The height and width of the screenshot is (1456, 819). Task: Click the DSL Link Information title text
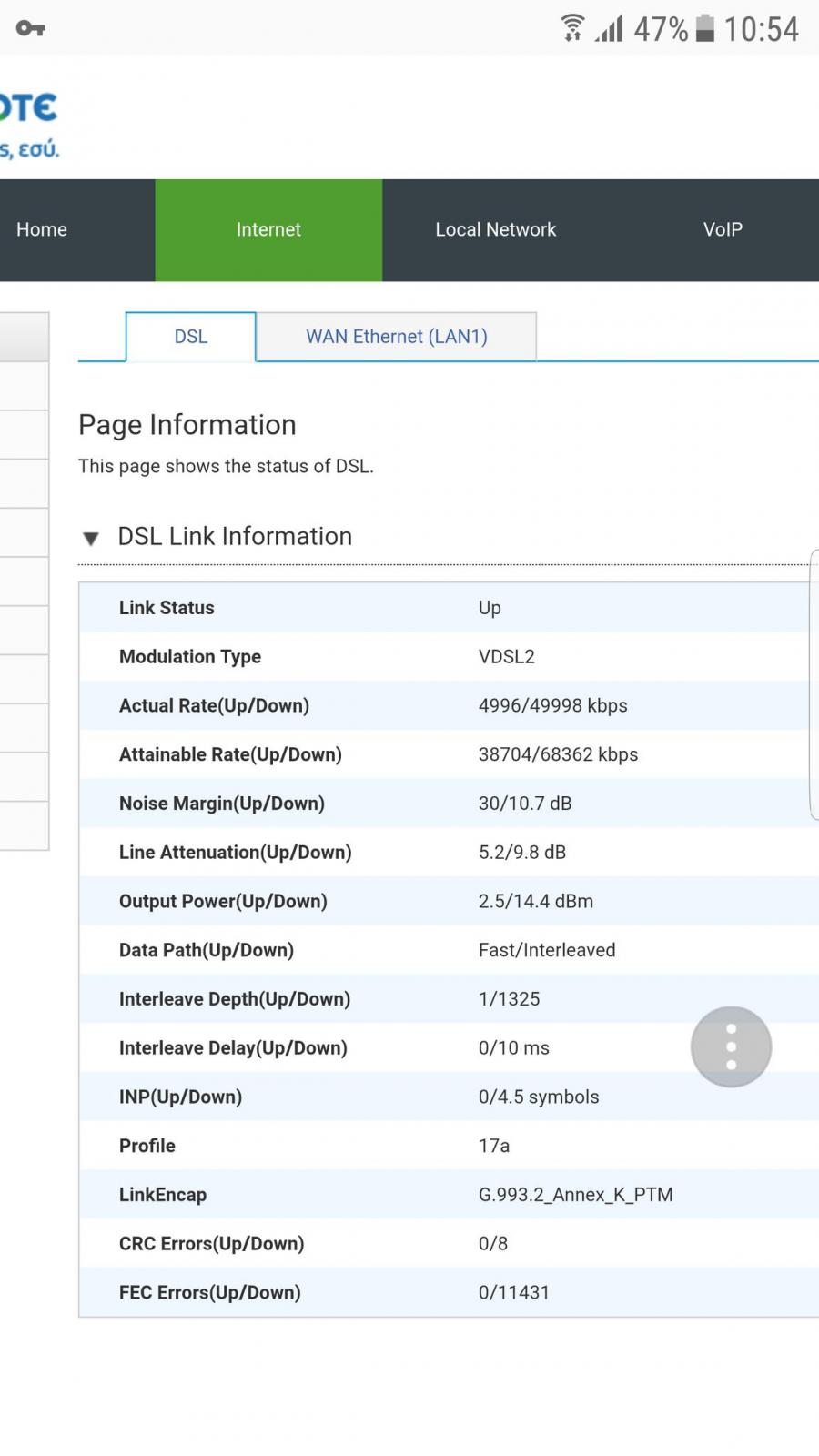coord(235,536)
